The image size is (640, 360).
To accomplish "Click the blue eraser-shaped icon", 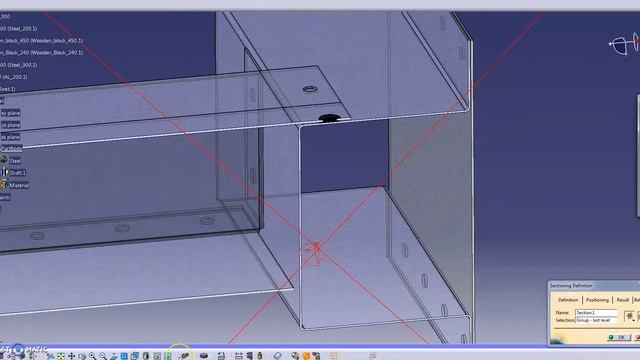I will click(x=278, y=356).
